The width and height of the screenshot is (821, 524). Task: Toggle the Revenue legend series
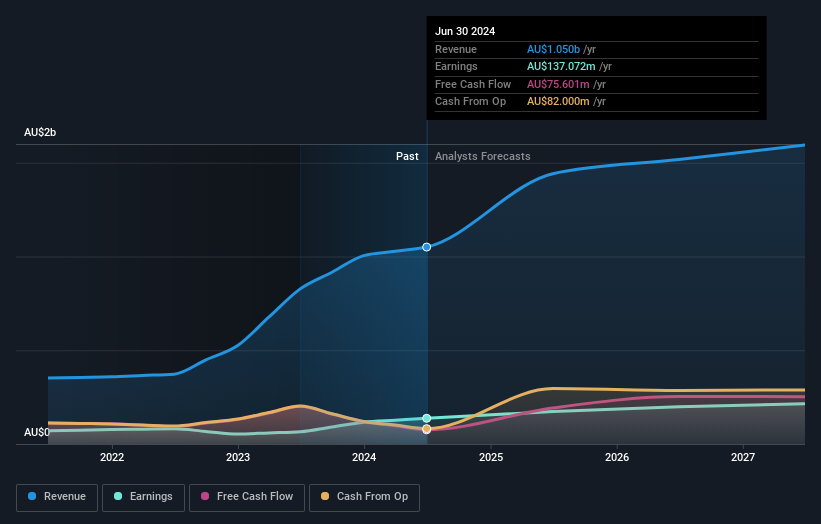coord(57,497)
